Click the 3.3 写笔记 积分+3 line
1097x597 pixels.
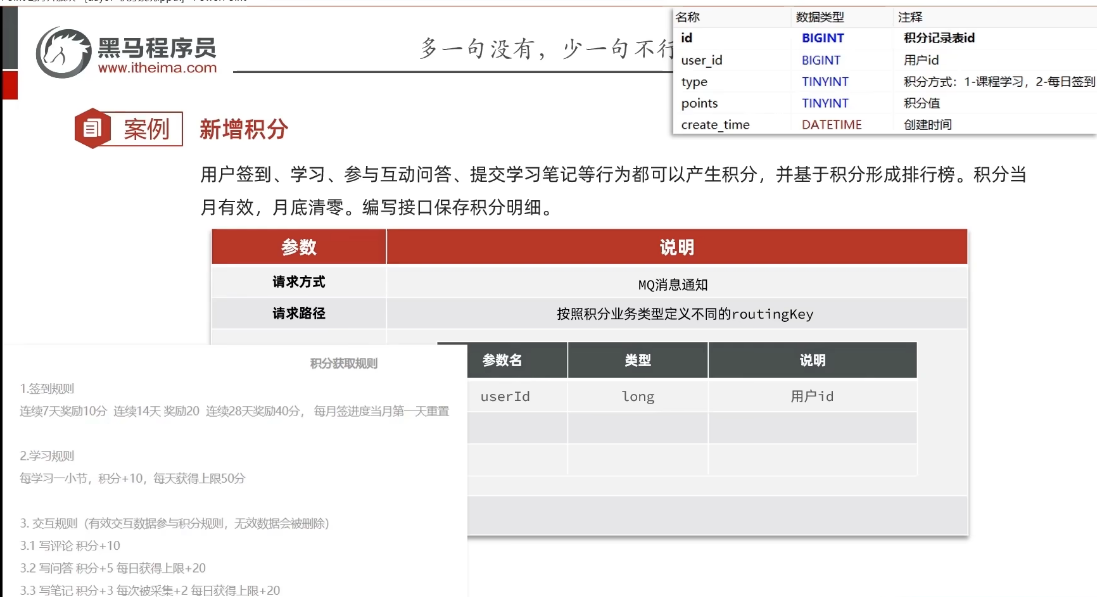(x=150, y=590)
